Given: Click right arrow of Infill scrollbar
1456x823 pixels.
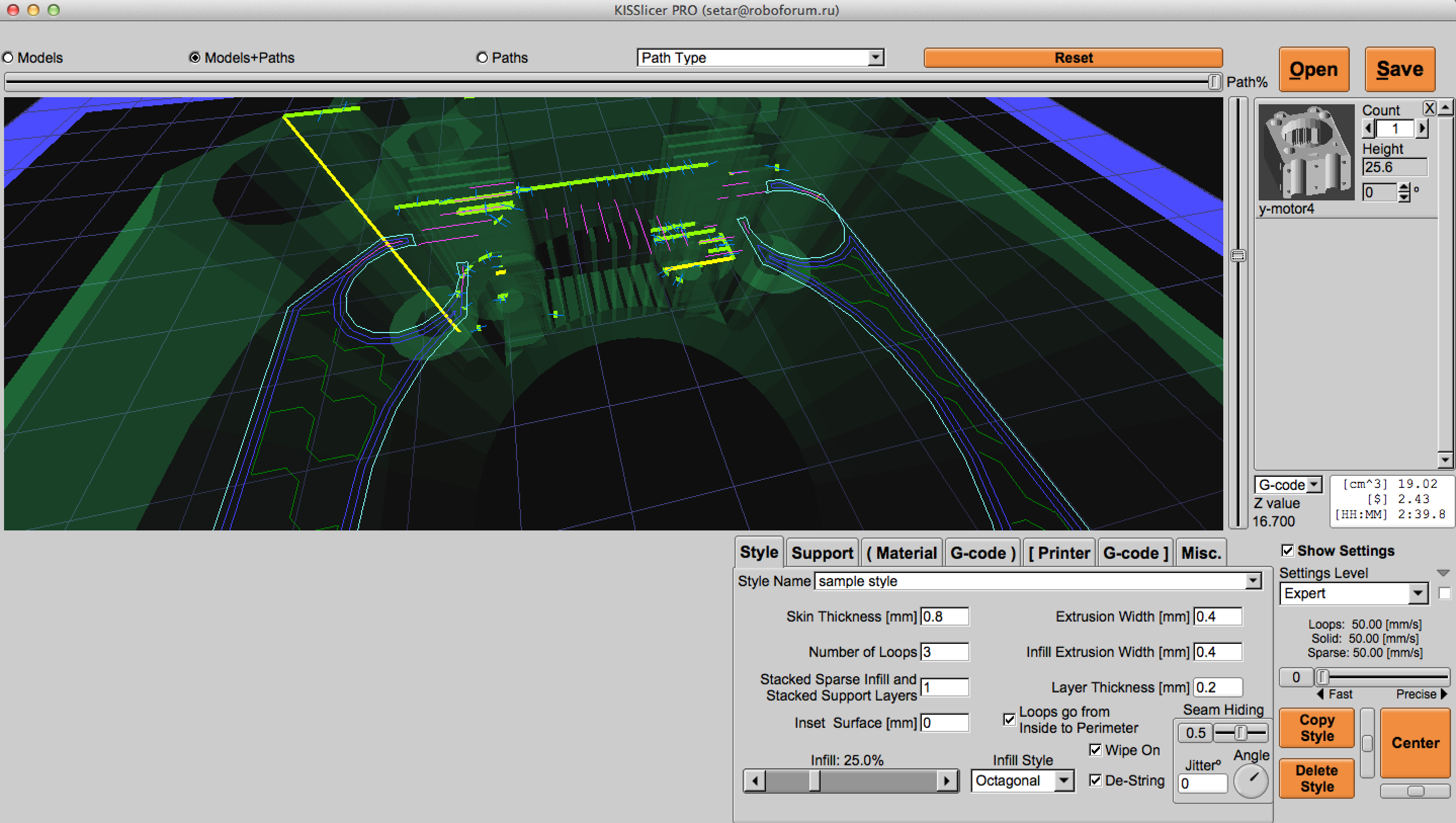Looking at the screenshot, I should click(947, 781).
